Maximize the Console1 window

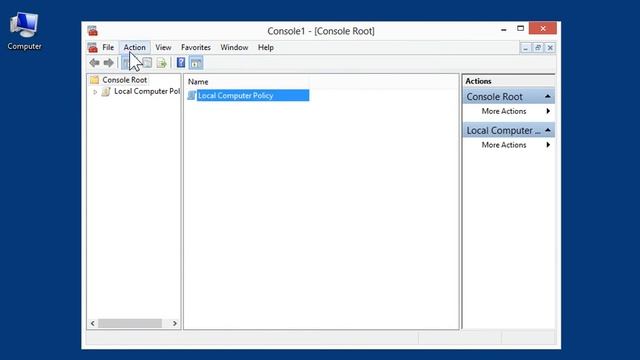(x=520, y=29)
